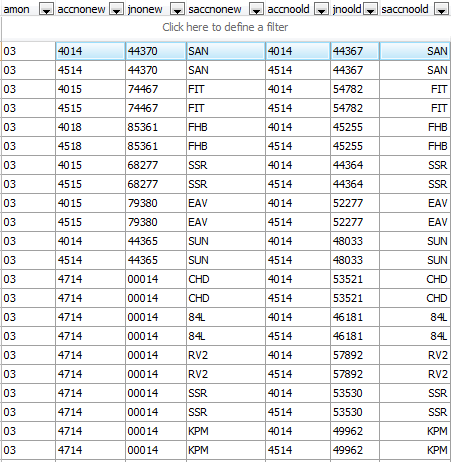
Task: Select jnonew cell 74467 in 4515 row
Action: click(x=156, y=108)
